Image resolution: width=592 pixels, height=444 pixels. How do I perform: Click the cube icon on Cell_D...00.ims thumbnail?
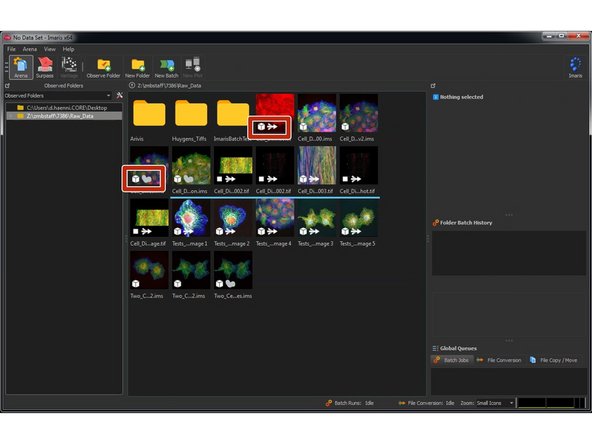click(x=303, y=127)
